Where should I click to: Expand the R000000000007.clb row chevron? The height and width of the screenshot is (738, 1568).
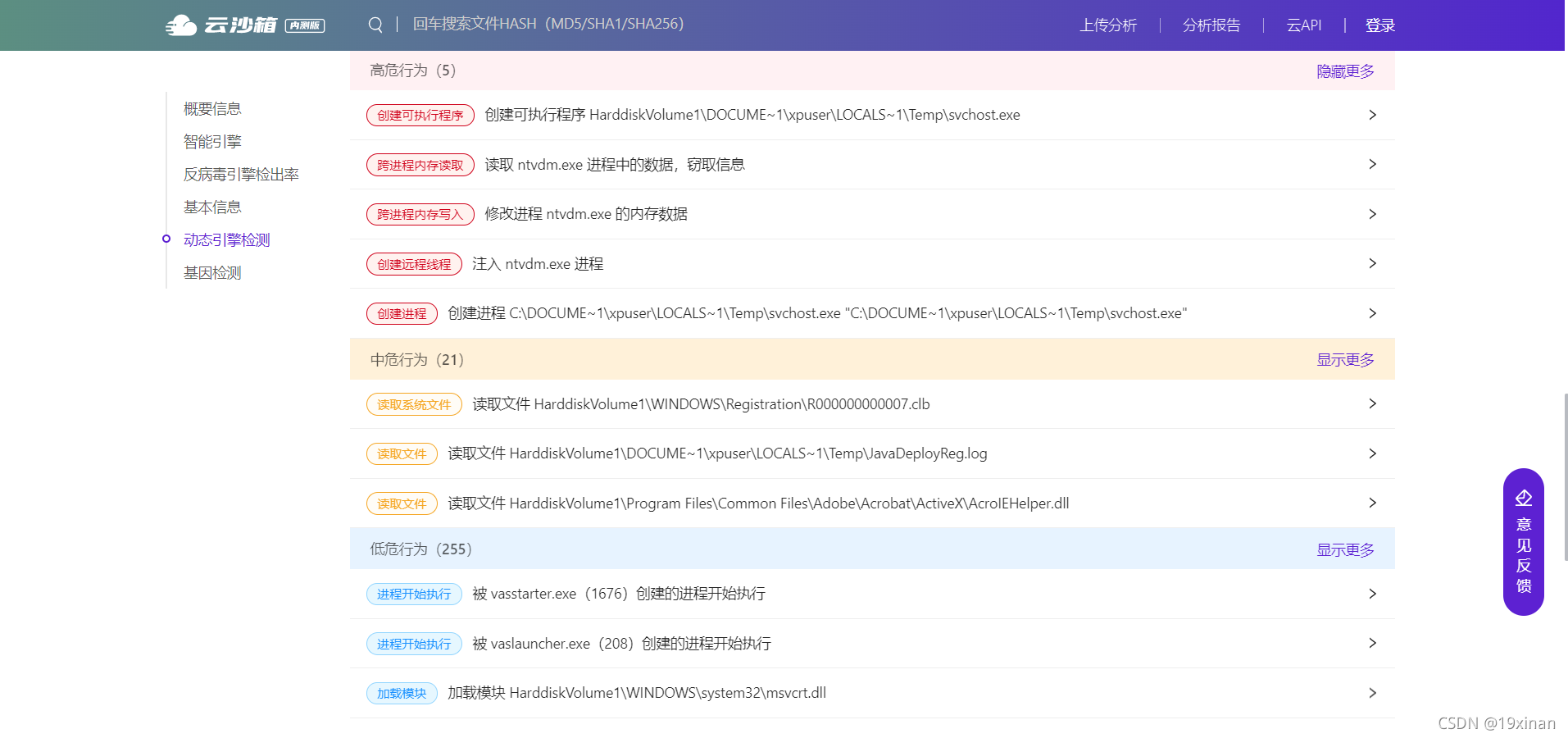[x=1372, y=403]
